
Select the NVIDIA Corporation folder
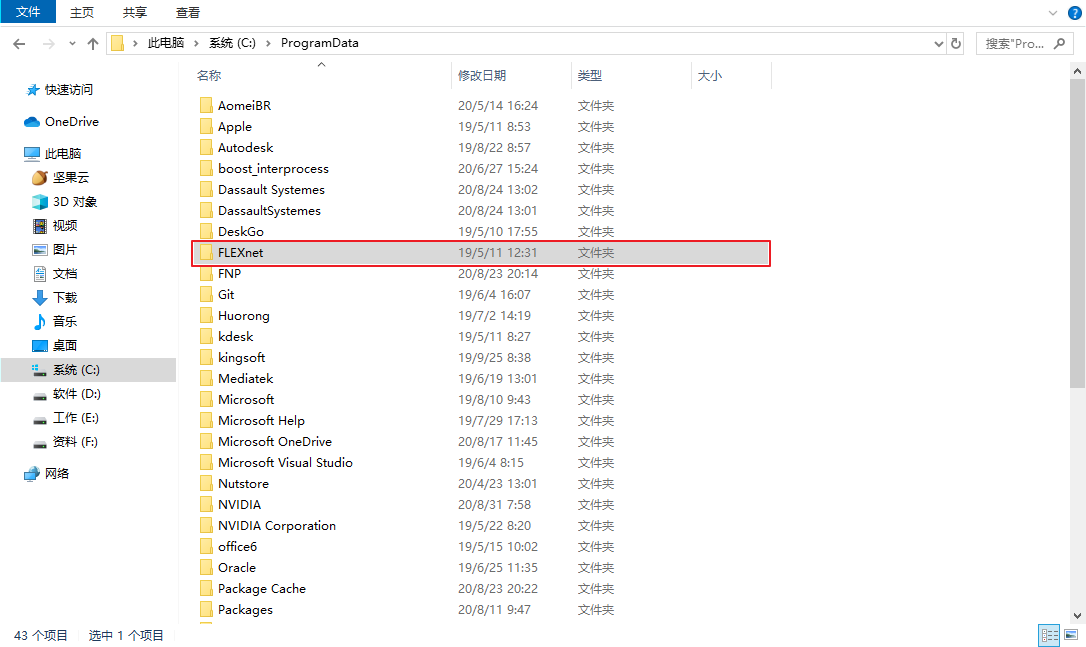[x=276, y=526]
